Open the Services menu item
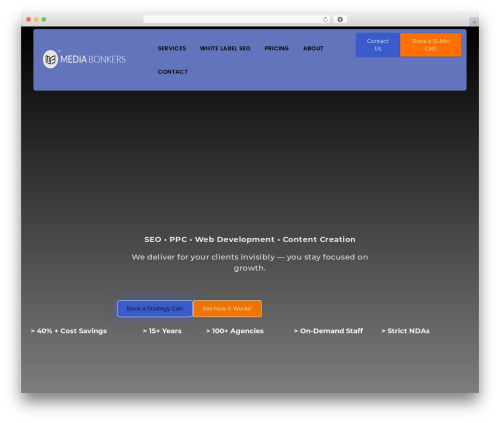 click(172, 48)
